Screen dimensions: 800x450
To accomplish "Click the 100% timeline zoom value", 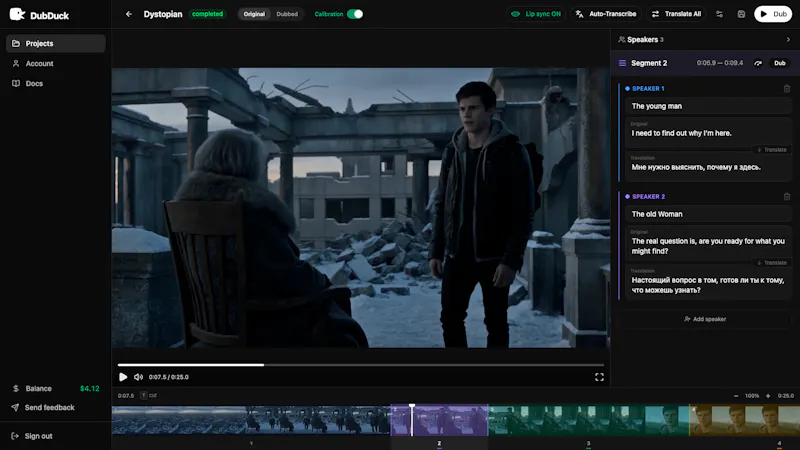I will (x=752, y=396).
